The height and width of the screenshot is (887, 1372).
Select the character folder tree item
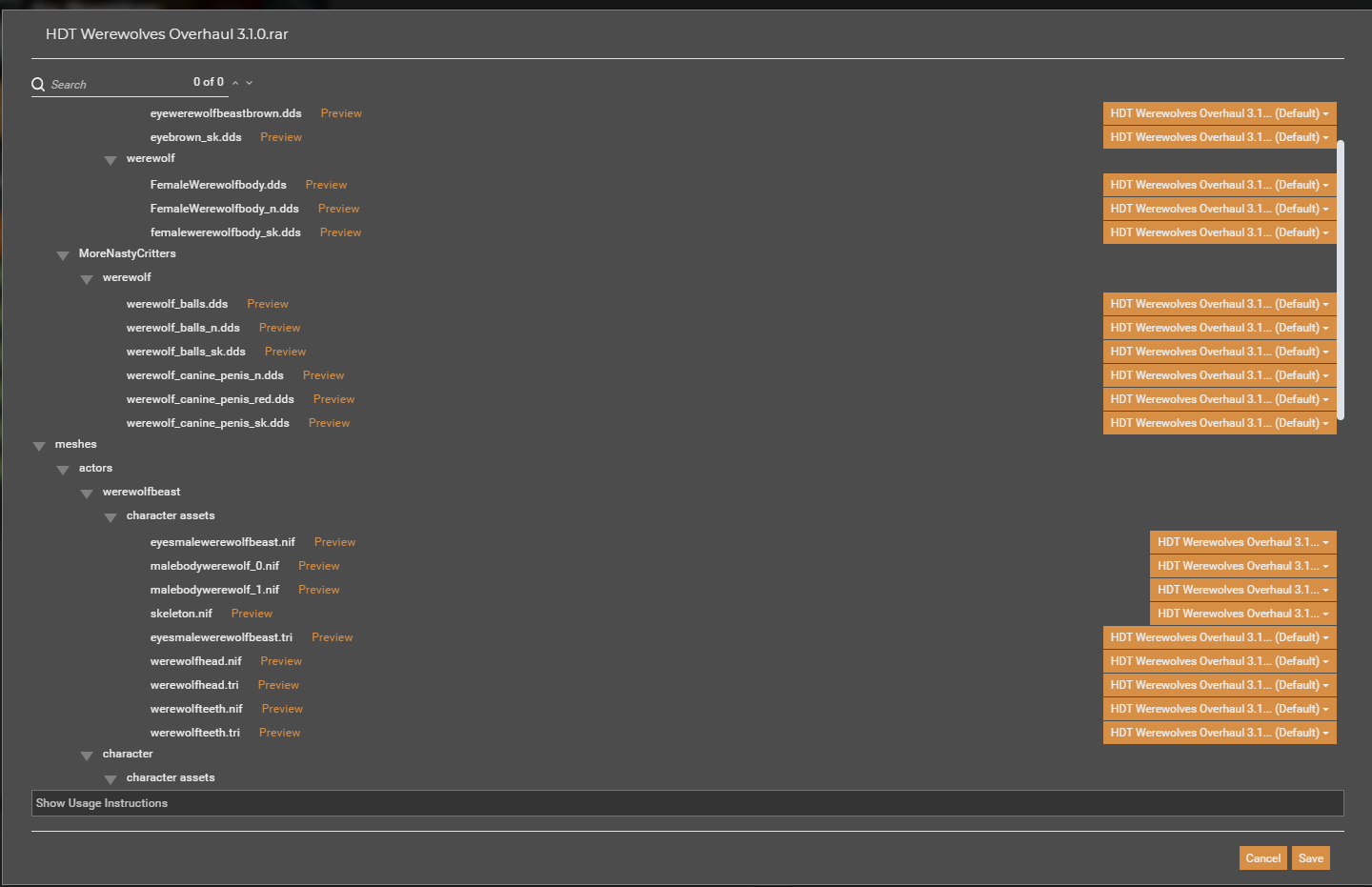[x=128, y=754]
